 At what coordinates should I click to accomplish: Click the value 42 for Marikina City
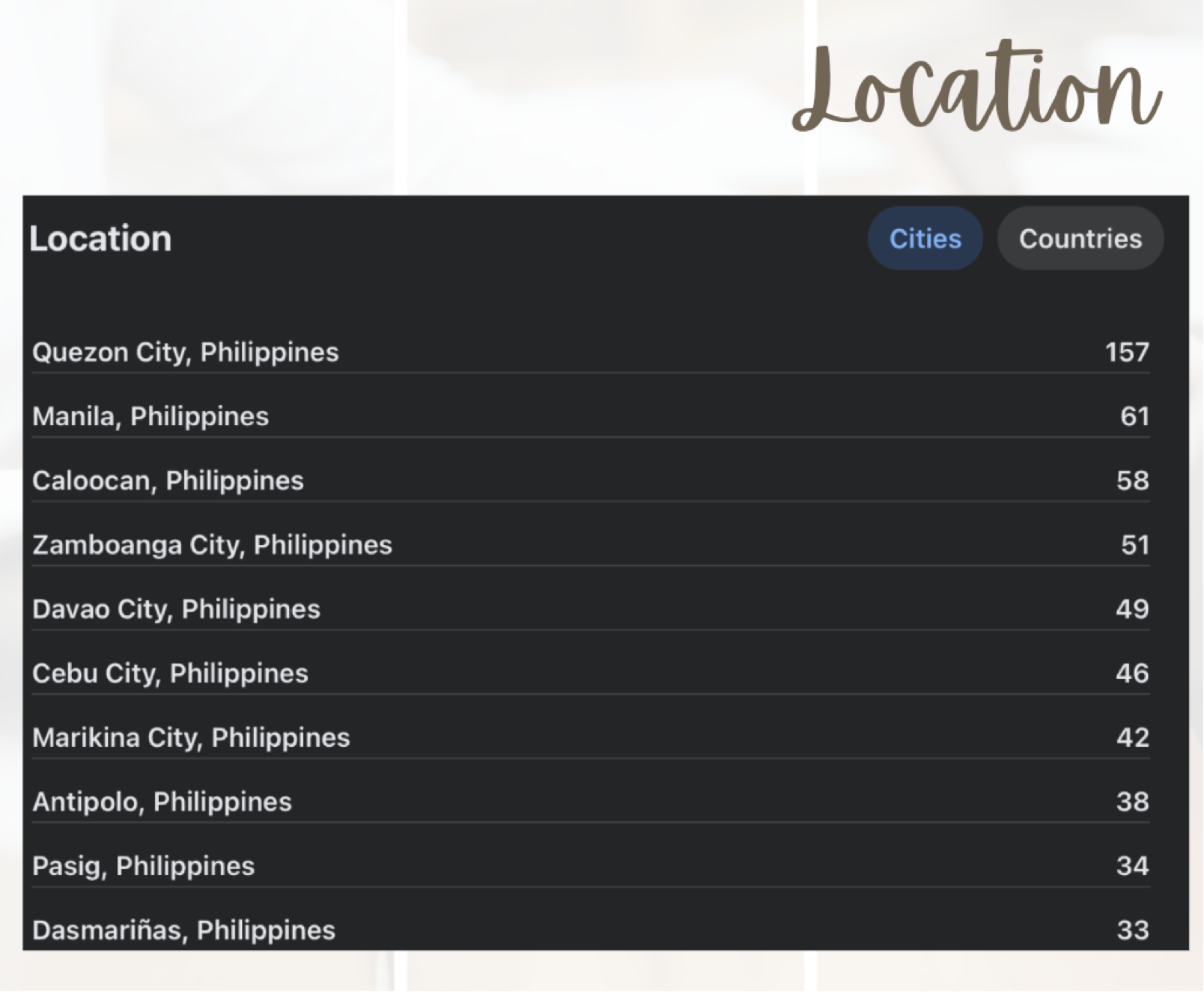[1133, 738]
